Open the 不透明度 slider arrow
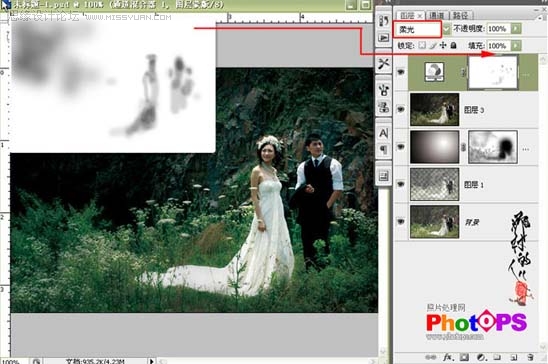 click(x=516, y=29)
